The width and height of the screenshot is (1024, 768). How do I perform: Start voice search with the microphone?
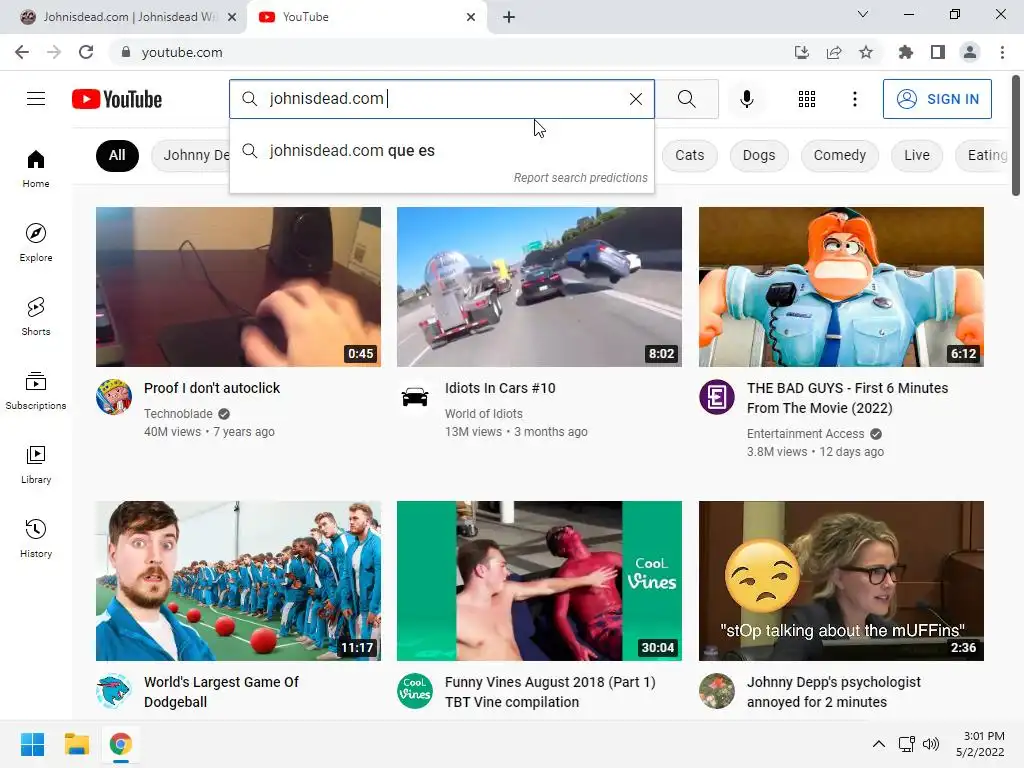tap(746, 99)
